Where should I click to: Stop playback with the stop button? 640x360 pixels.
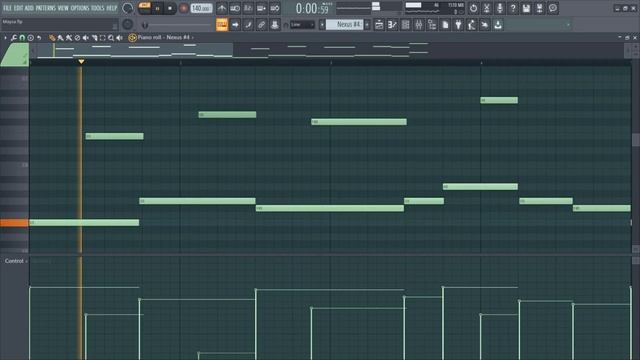pos(170,8)
